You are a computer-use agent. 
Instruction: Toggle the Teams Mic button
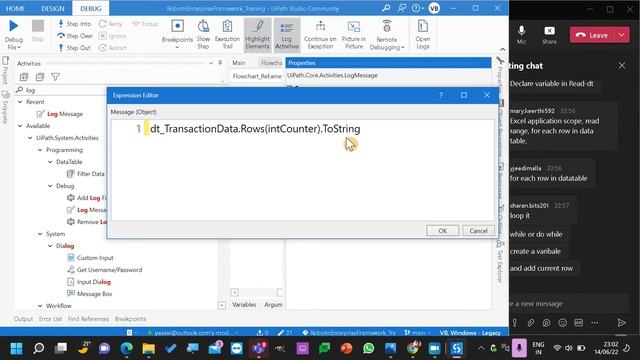coord(521,35)
